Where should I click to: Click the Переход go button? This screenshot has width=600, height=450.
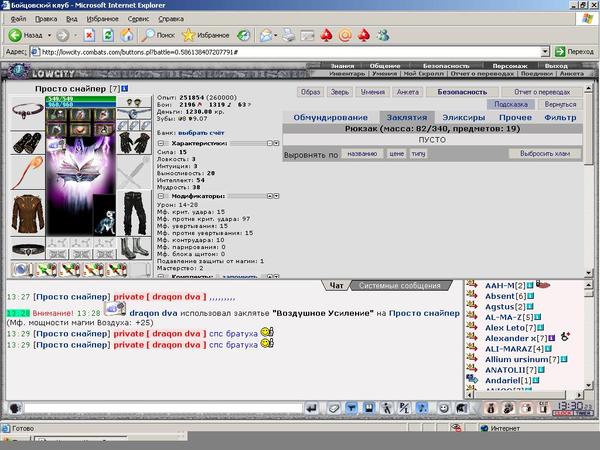click(574, 52)
